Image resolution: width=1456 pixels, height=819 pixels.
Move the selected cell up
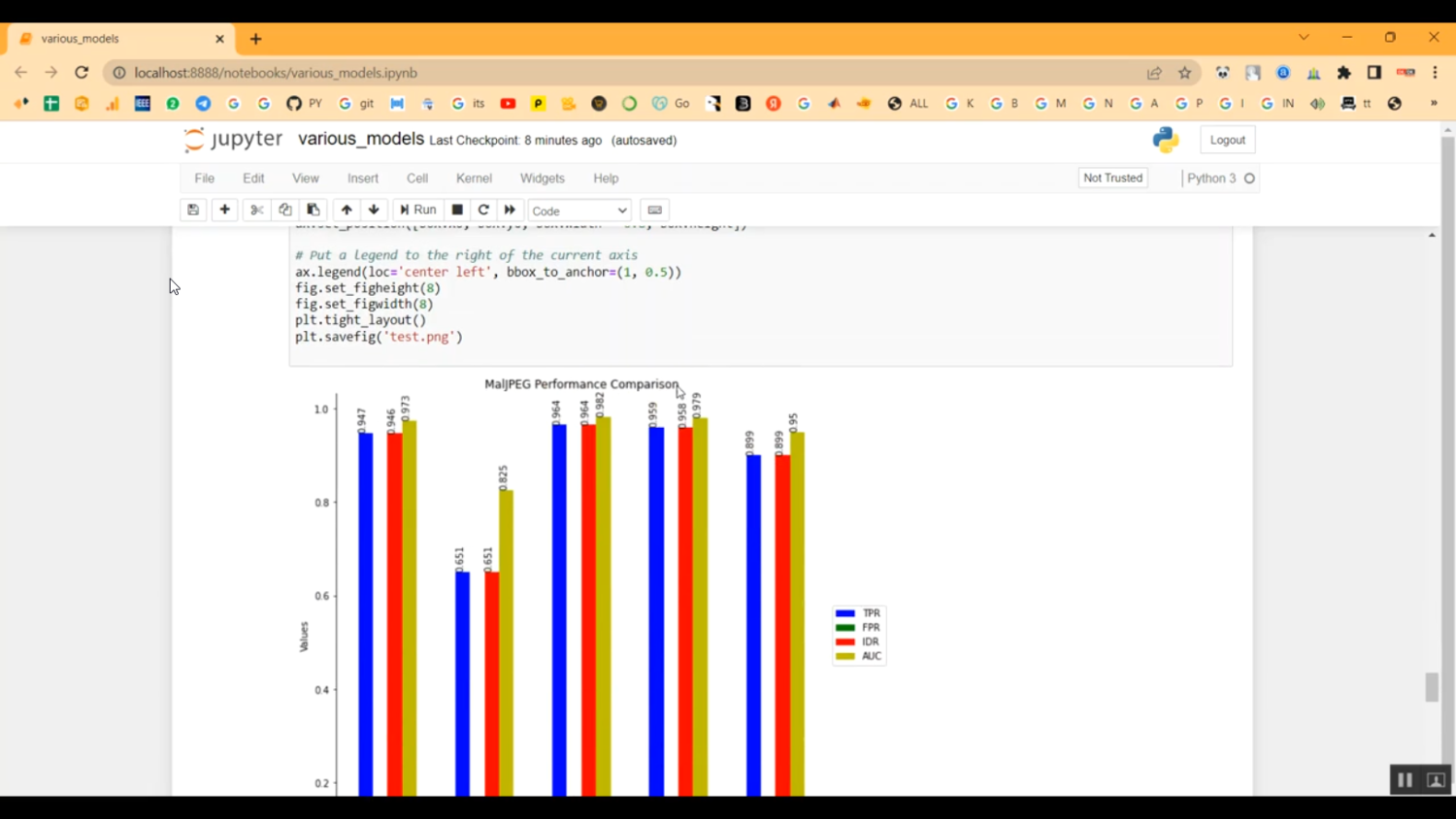(x=347, y=210)
